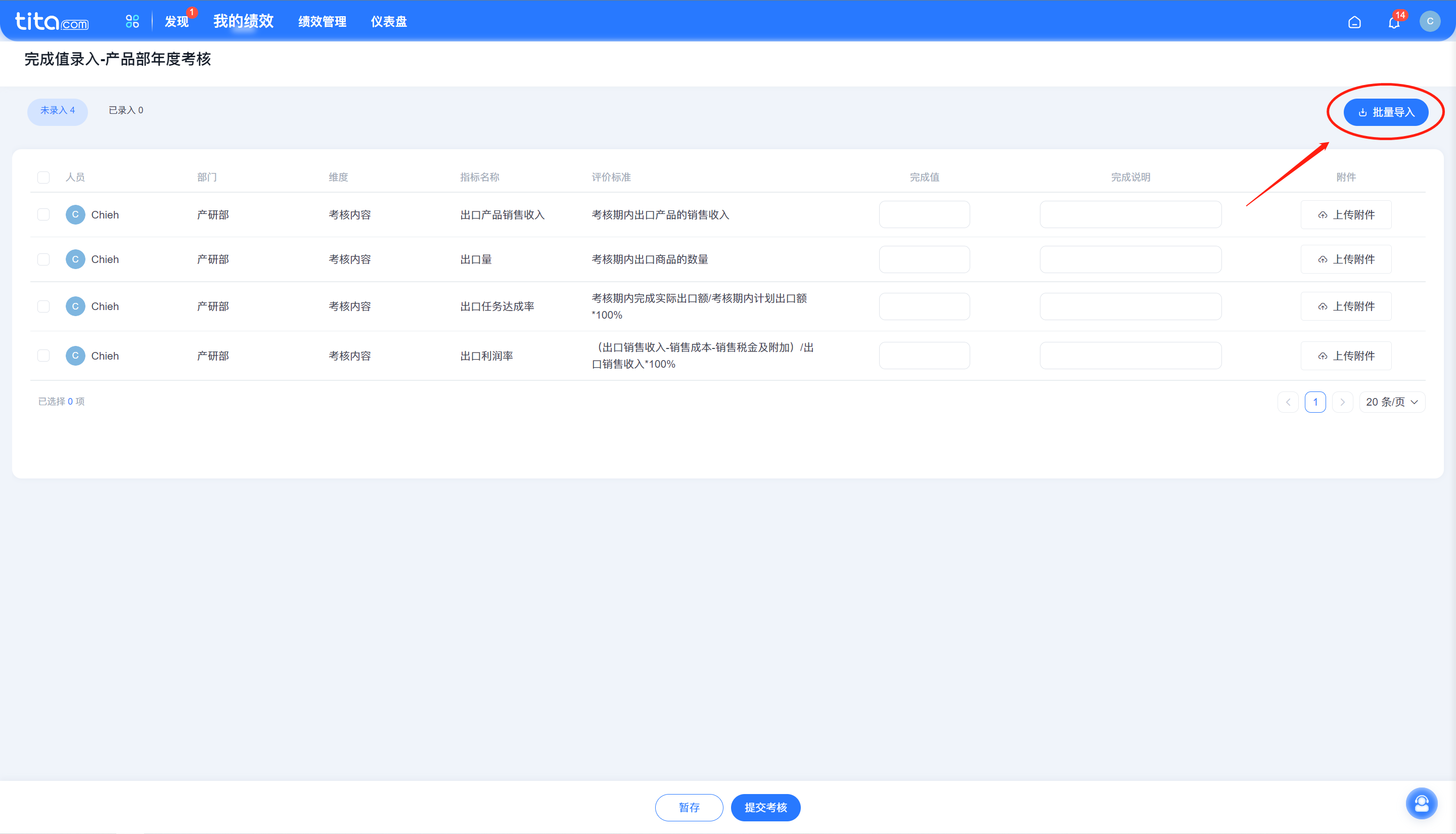
Task: Open the tita.com logo home
Action: coord(52,21)
